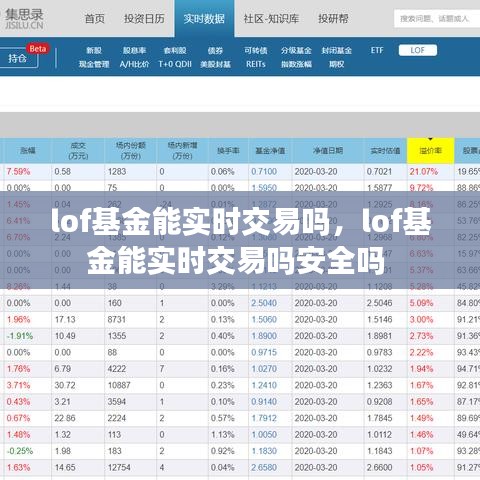This screenshot has width=480, height=480.
Task: Go to the 首页 navigation tab
Action: pyautogui.click(x=95, y=18)
